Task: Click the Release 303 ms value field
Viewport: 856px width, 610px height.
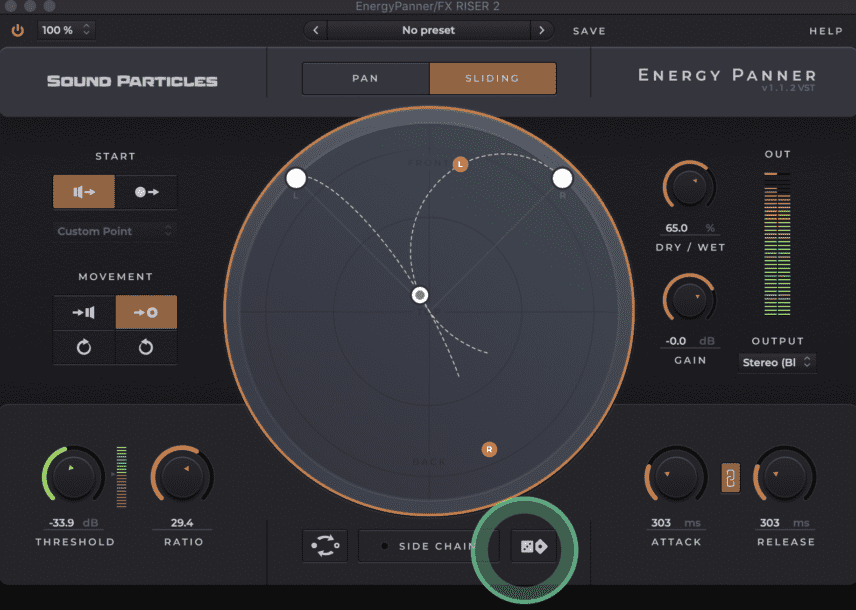Action: coord(785,523)
